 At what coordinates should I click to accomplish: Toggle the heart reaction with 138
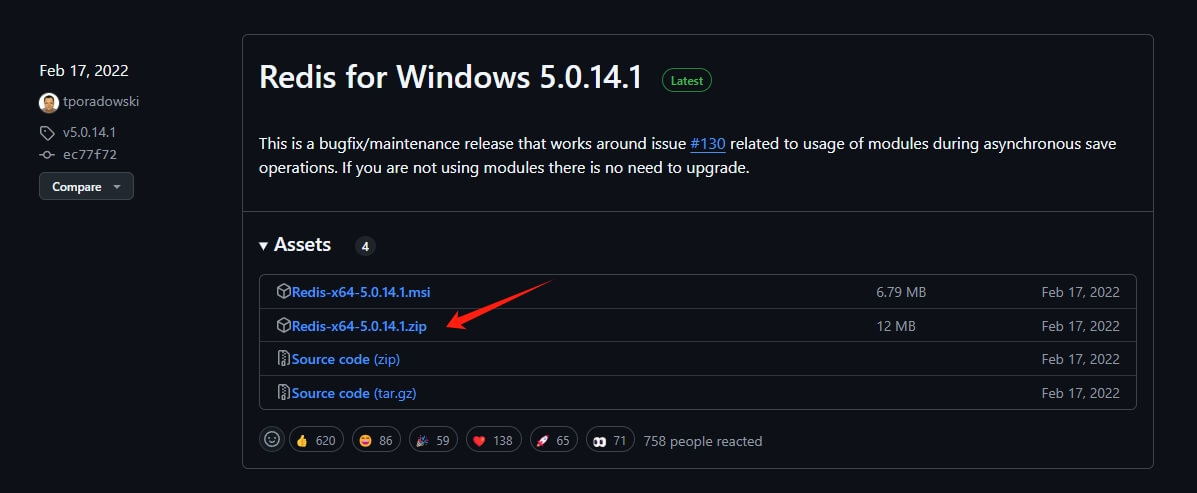(x=493, y=440)
